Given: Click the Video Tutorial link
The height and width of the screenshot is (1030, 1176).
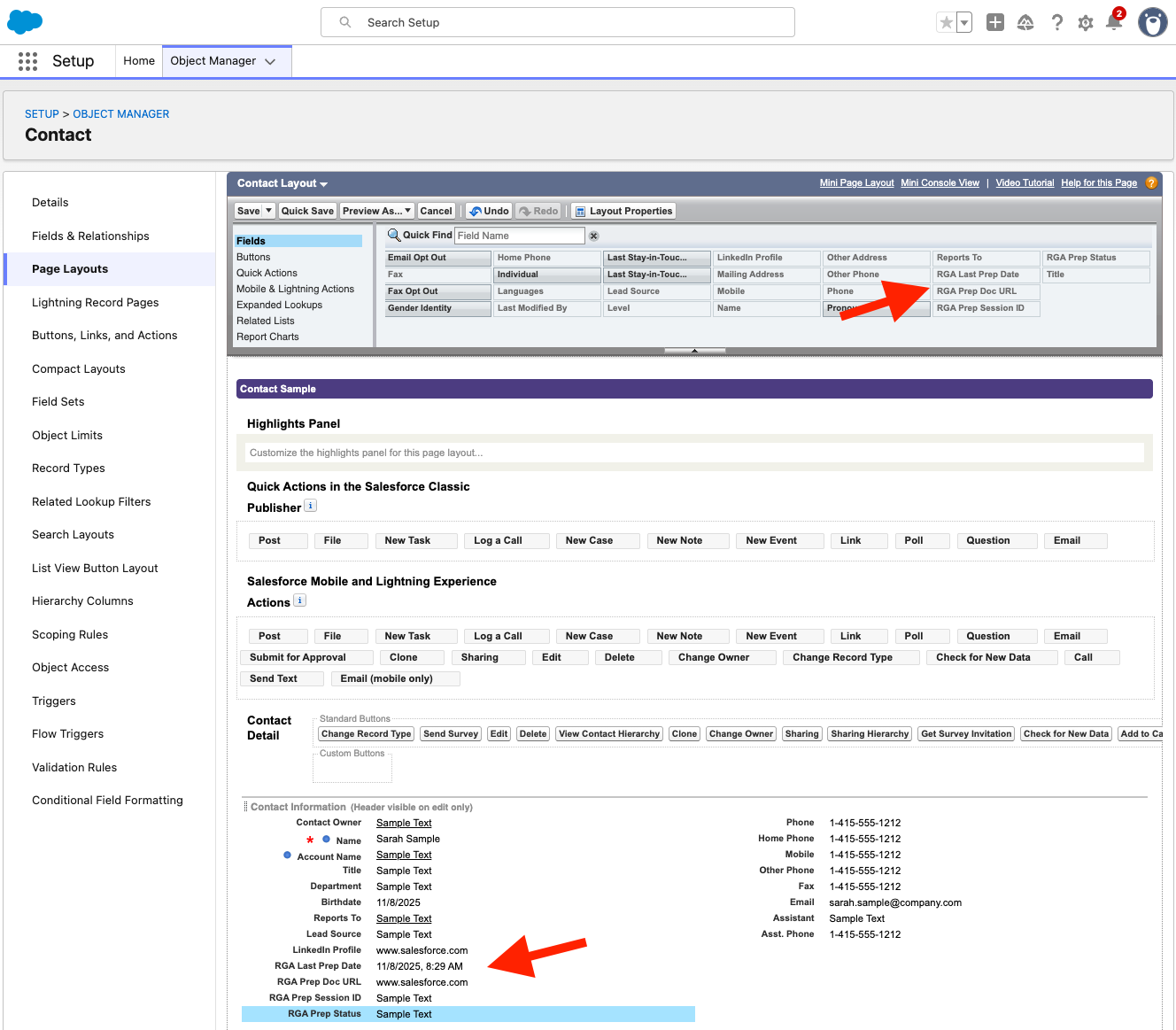Looking at the screenshot, I should pyautogui.click(x=1025, y=182).
